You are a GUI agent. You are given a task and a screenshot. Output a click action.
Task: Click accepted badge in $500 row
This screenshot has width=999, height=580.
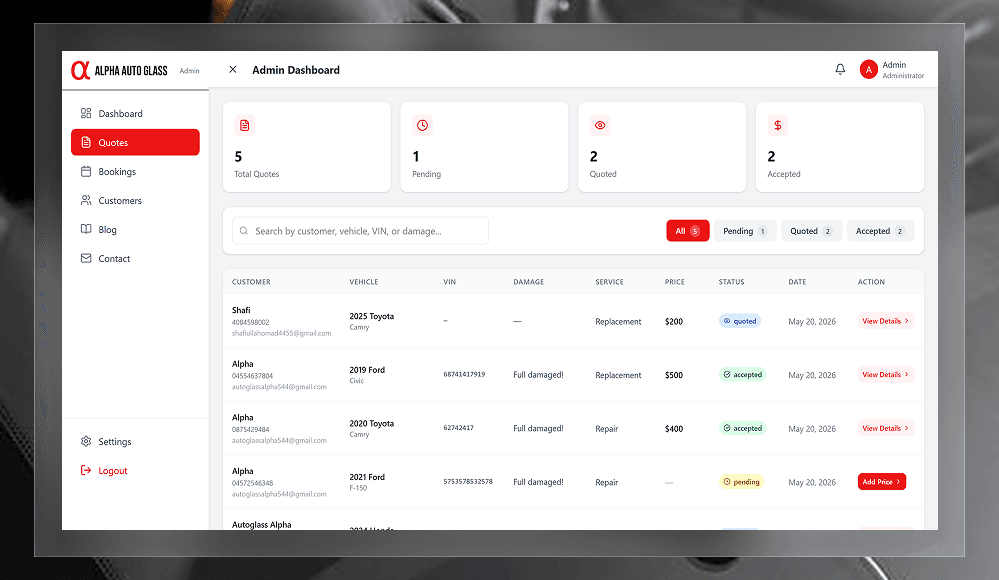(742, 375)
